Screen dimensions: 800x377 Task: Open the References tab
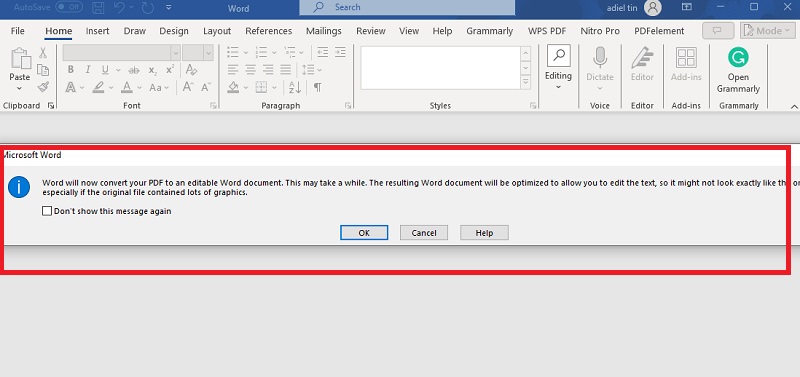click(x=269, y=31)
